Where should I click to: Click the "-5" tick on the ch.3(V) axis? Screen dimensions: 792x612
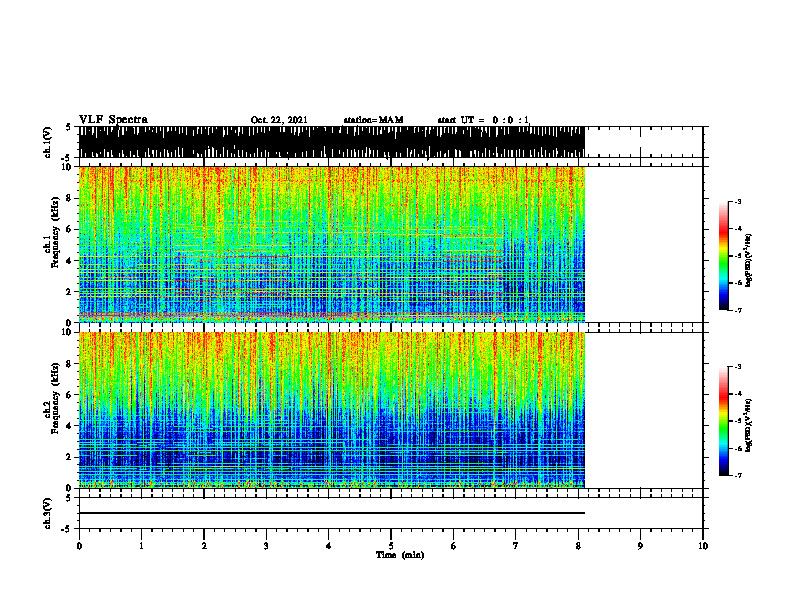coord(66,529)
